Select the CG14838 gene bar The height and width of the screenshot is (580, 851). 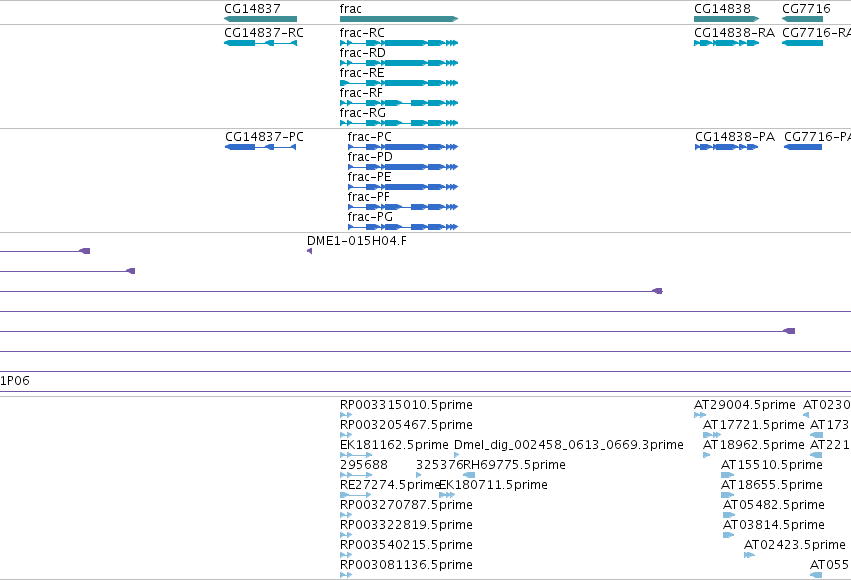(x=726, y=19)
